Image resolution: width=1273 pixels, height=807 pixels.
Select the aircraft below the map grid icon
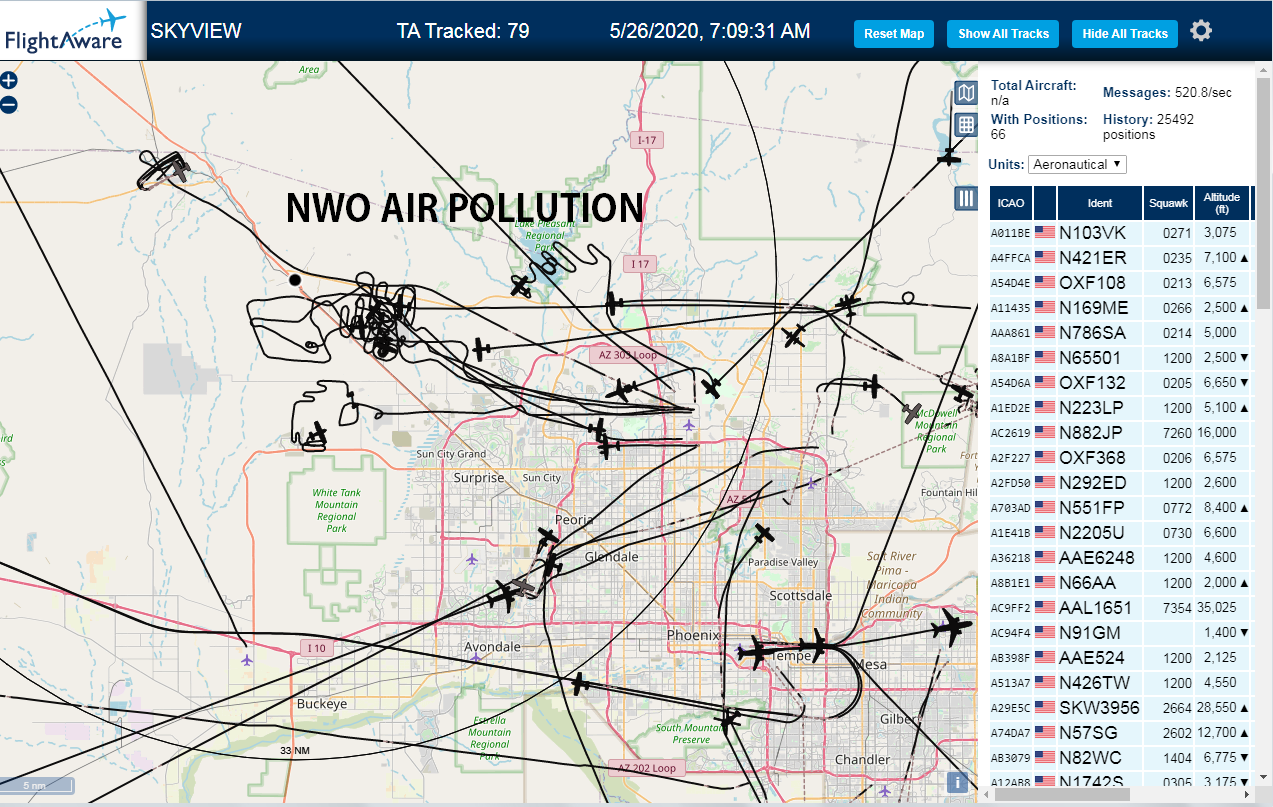[949, 155]
